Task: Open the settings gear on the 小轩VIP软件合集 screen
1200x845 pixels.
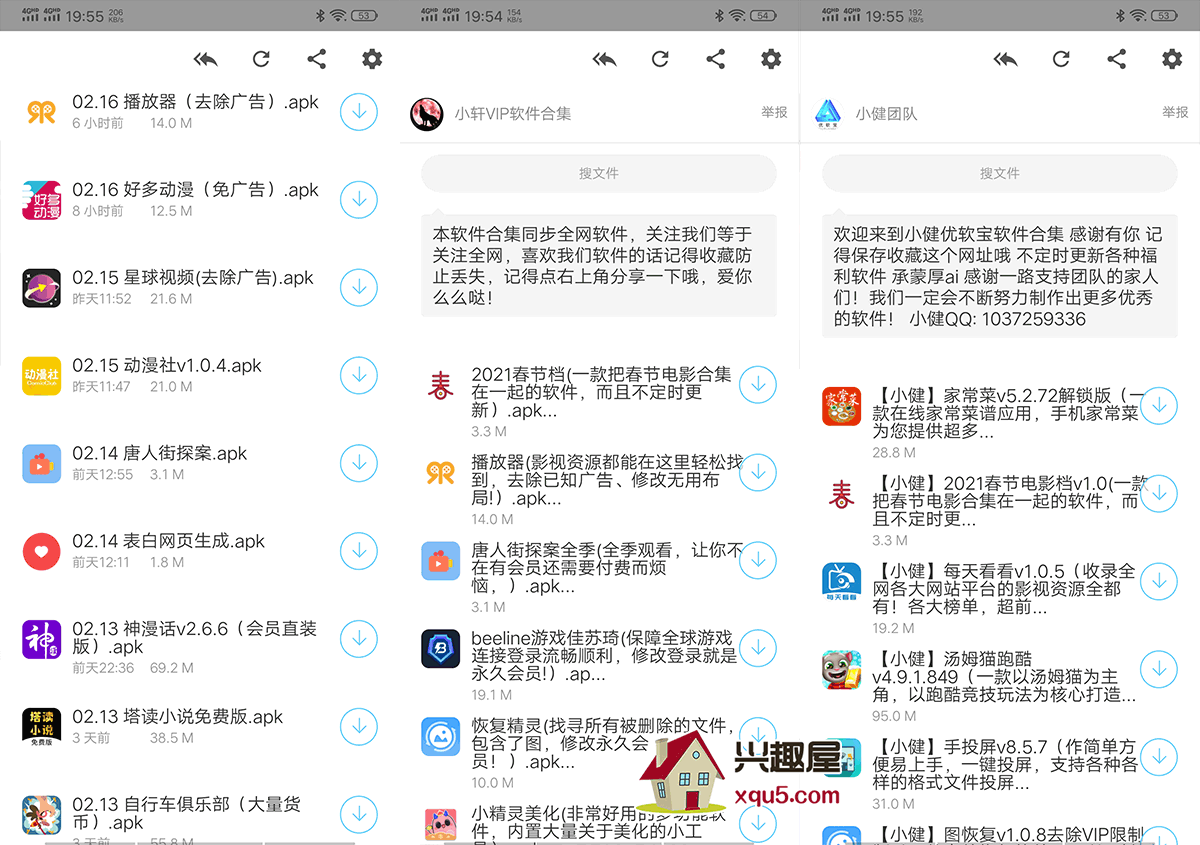Action: click(x=771, y=59)
